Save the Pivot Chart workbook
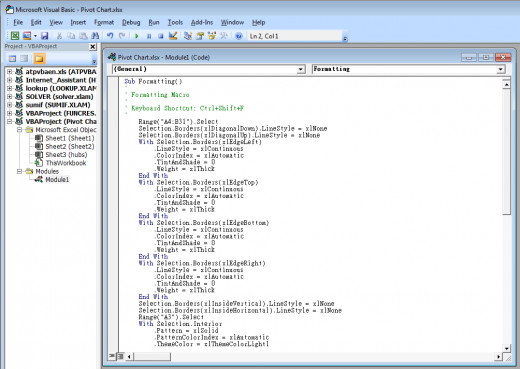 45,36
